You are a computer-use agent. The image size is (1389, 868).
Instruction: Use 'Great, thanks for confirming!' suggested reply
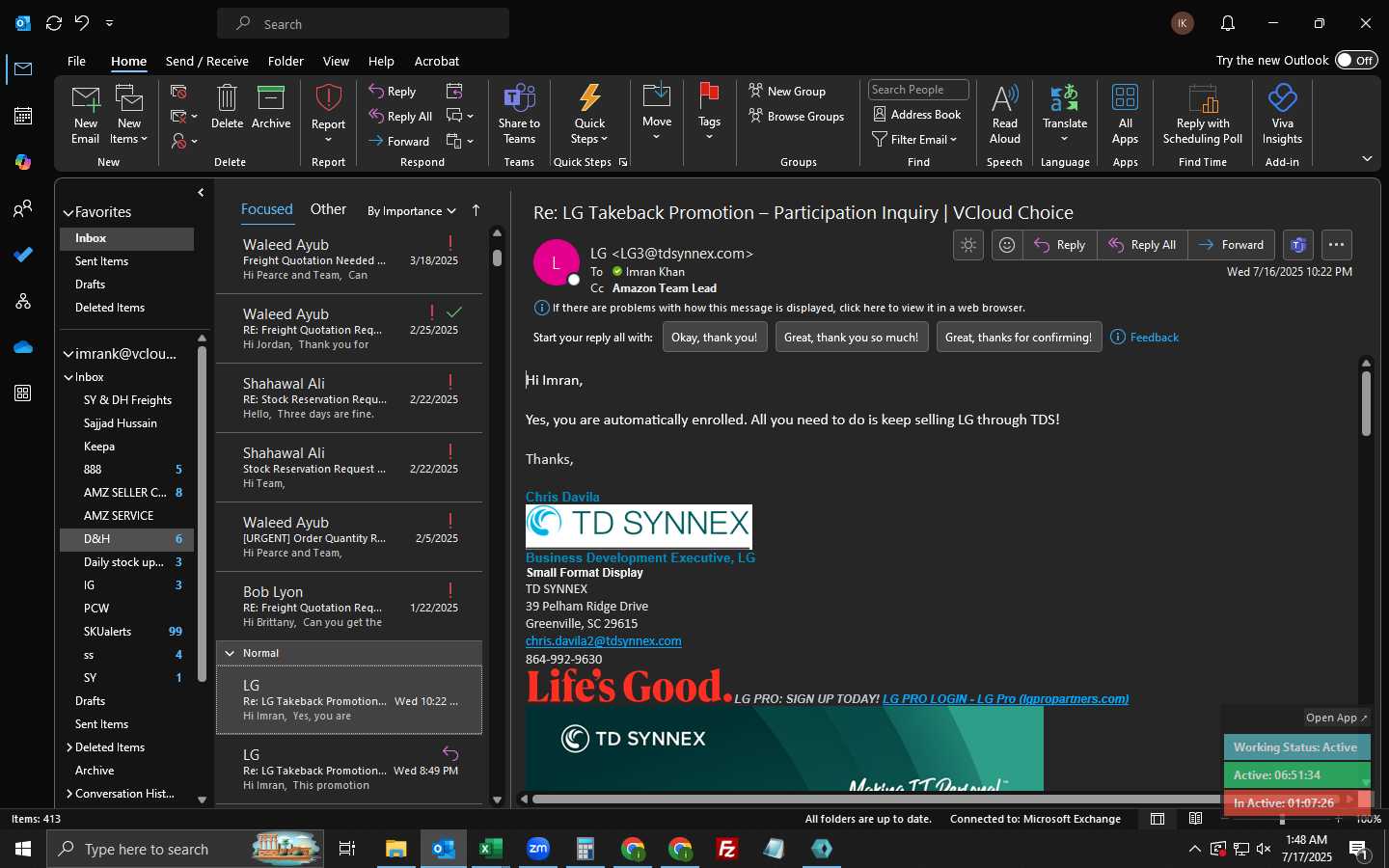pyautogui.click(x=1019, y=337)
